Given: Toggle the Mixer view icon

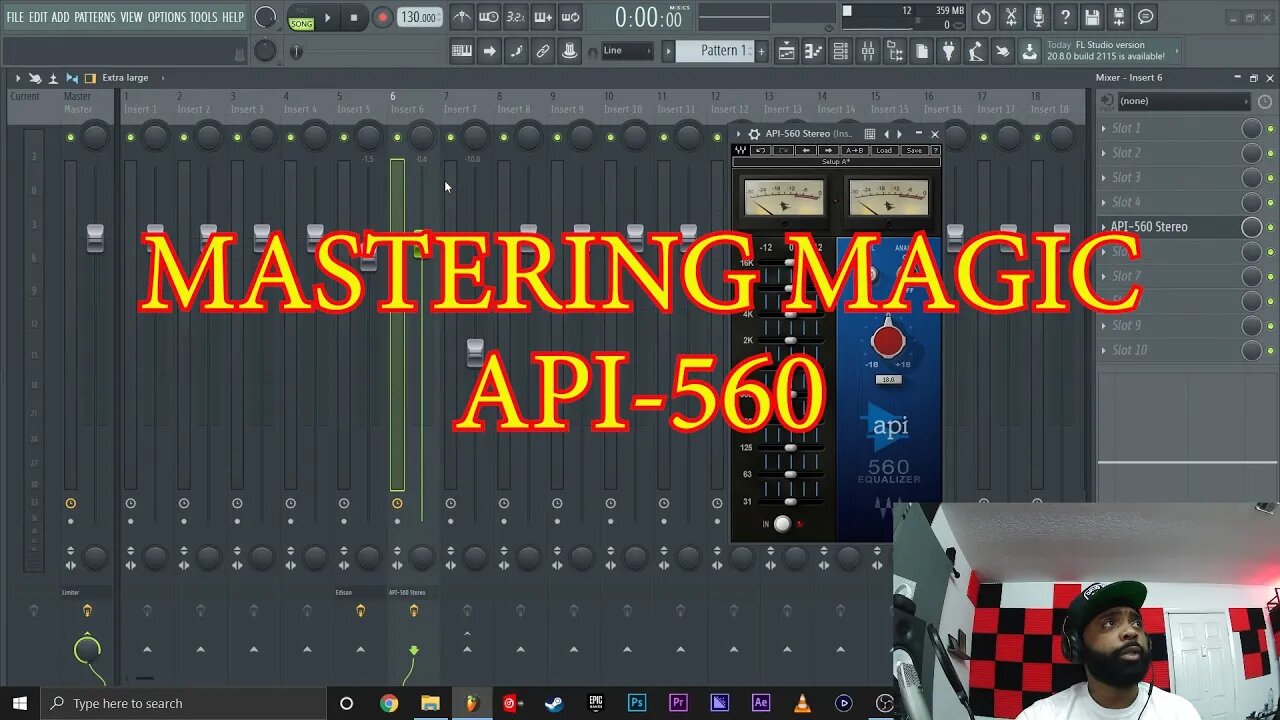Looking at the screenshot, I should pyautogui.click(x=868, y=51).
